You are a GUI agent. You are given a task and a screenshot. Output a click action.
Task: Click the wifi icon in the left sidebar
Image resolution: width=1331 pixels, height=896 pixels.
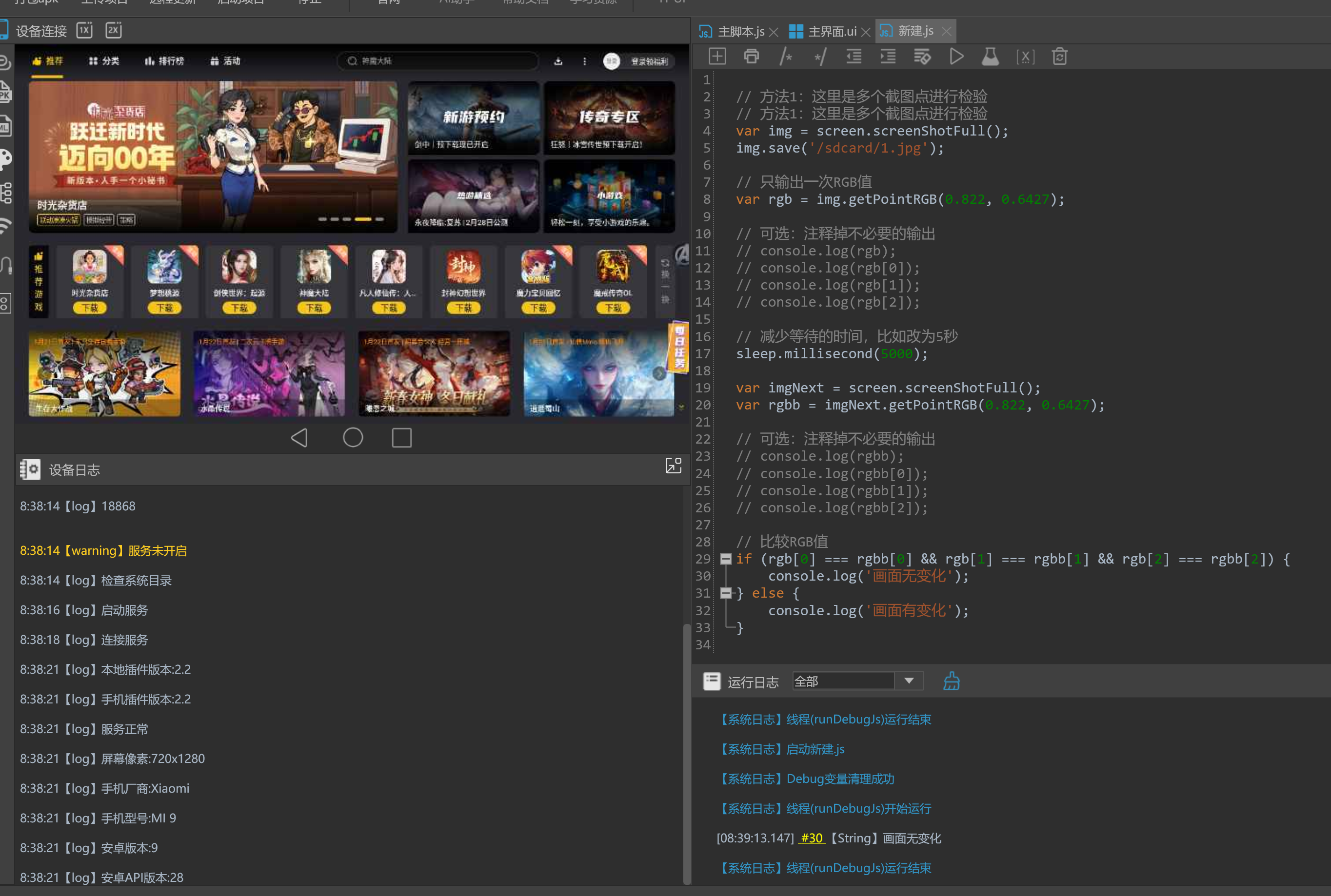(x=5, y=226)
